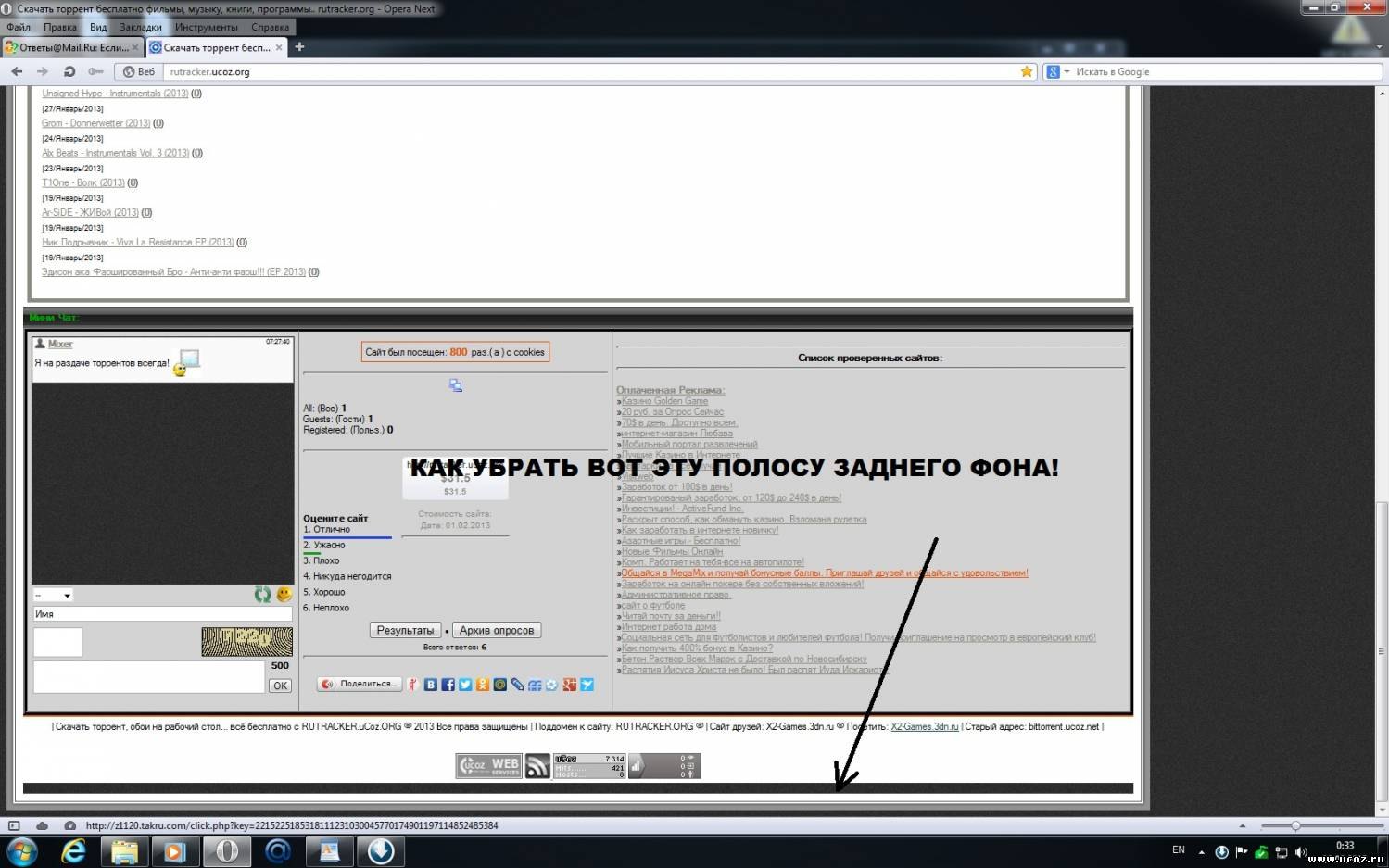Image resolution: width=1389 pixels, height=868 pixels.
Task: Open the Закладки menu
Action: click(141, 27)
